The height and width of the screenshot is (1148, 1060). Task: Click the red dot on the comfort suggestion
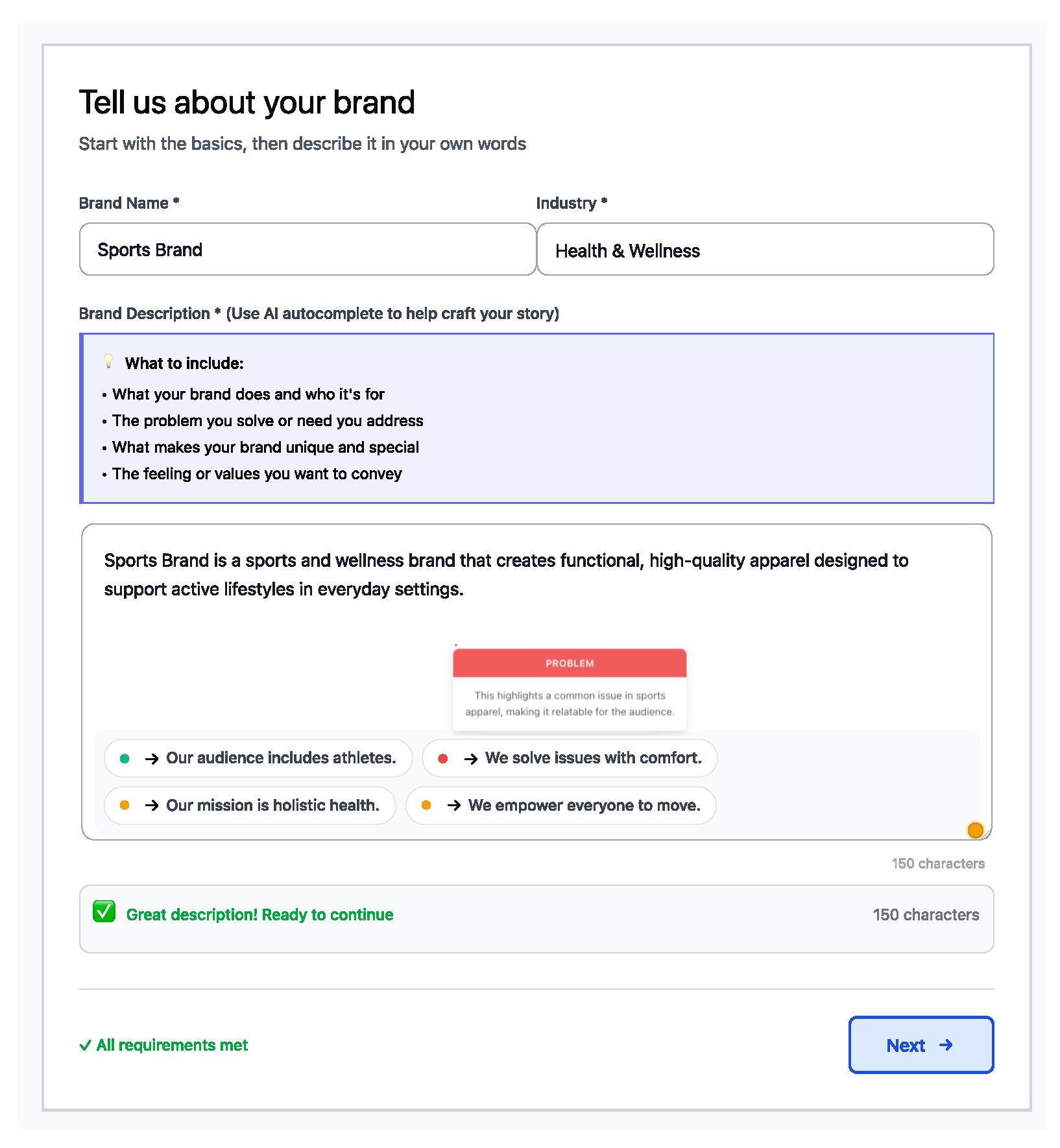pos(443,758)
